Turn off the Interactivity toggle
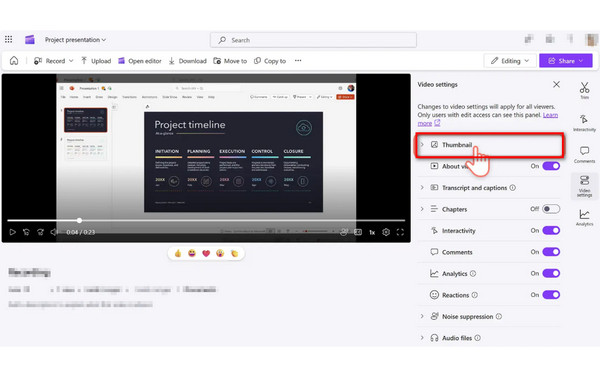600x389 pixels. pos(551,230)
